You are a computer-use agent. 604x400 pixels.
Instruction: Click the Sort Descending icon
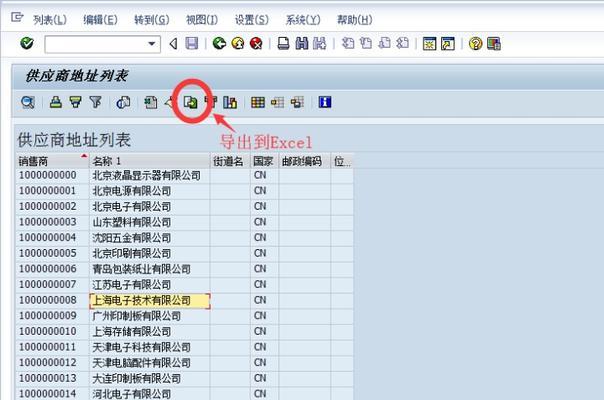point(76,103)
